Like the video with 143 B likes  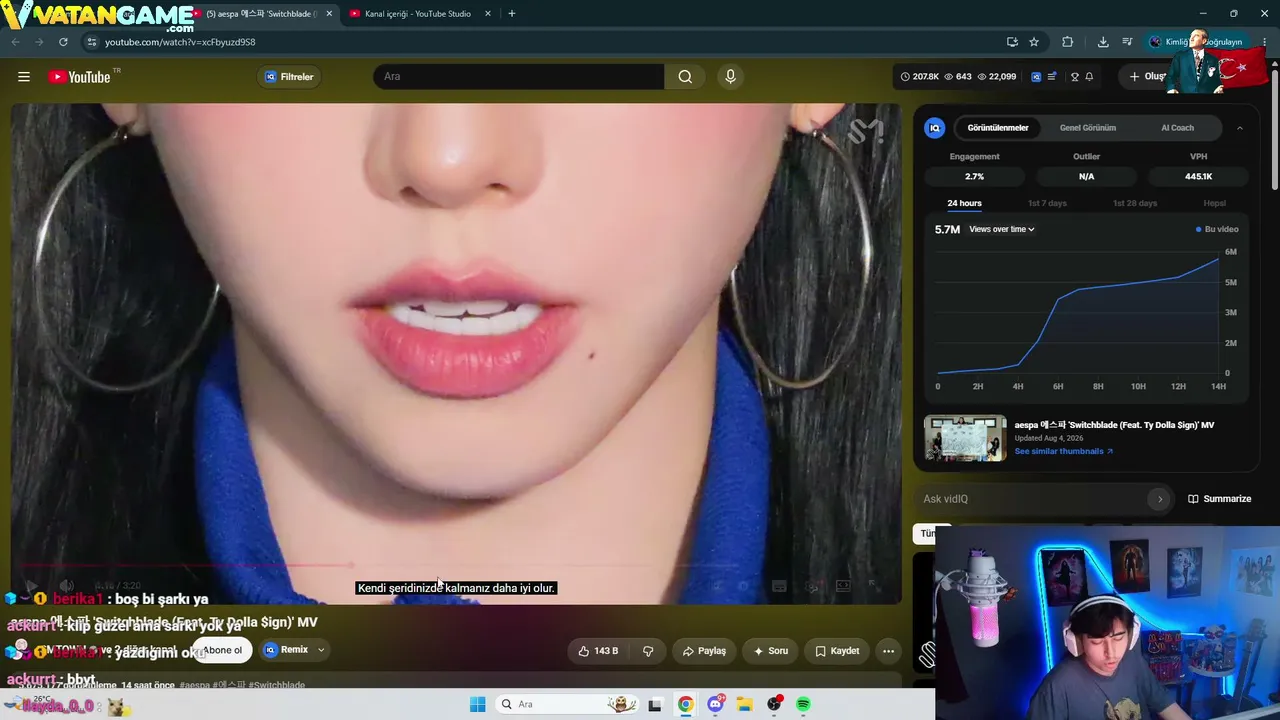point(598,651)
